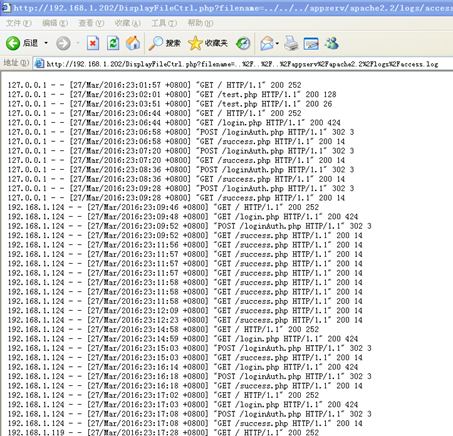Open the 文件(F) menu
The height and width of the screenshot is (436, 453).
pyautogui.click(x=19, y=23)
